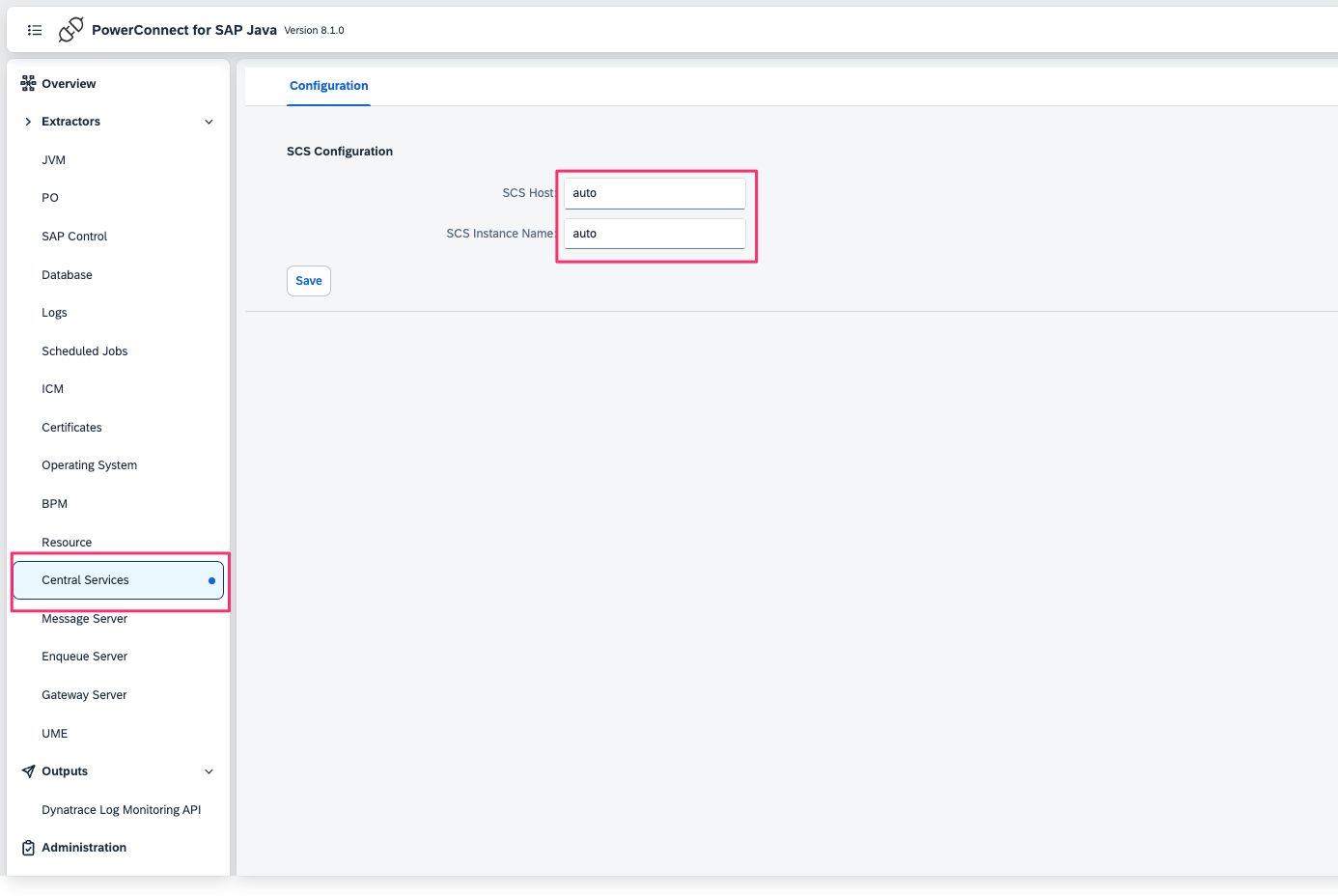
Task: Expand the Extractors left arrow chevron
Action: pos(28,122)
